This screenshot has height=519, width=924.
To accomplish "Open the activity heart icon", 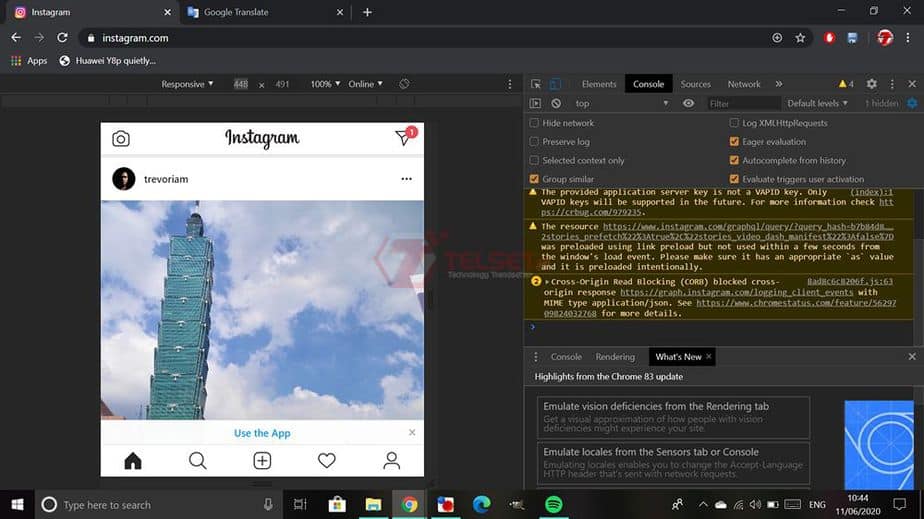I will click(326, 461).
